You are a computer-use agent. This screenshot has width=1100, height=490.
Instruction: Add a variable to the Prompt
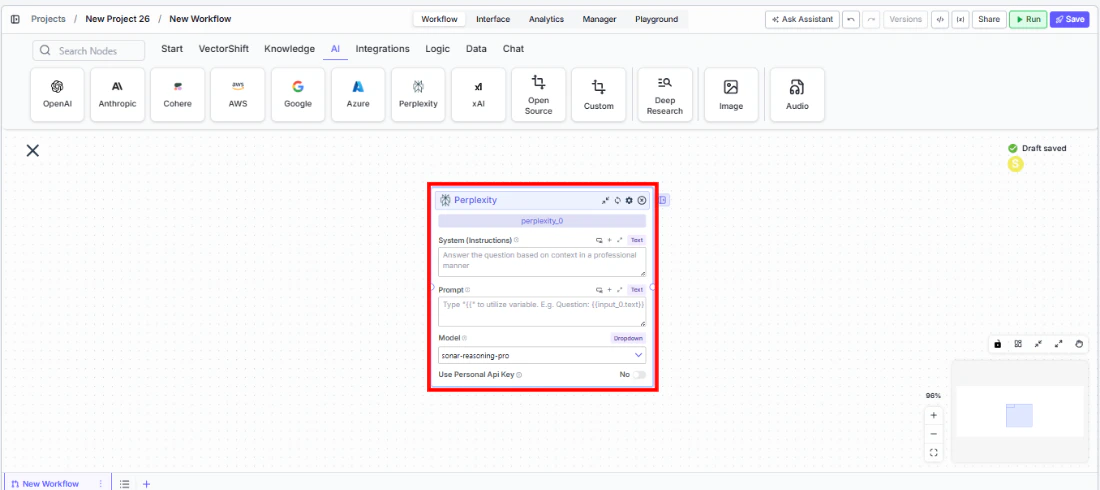coord(609,289)
